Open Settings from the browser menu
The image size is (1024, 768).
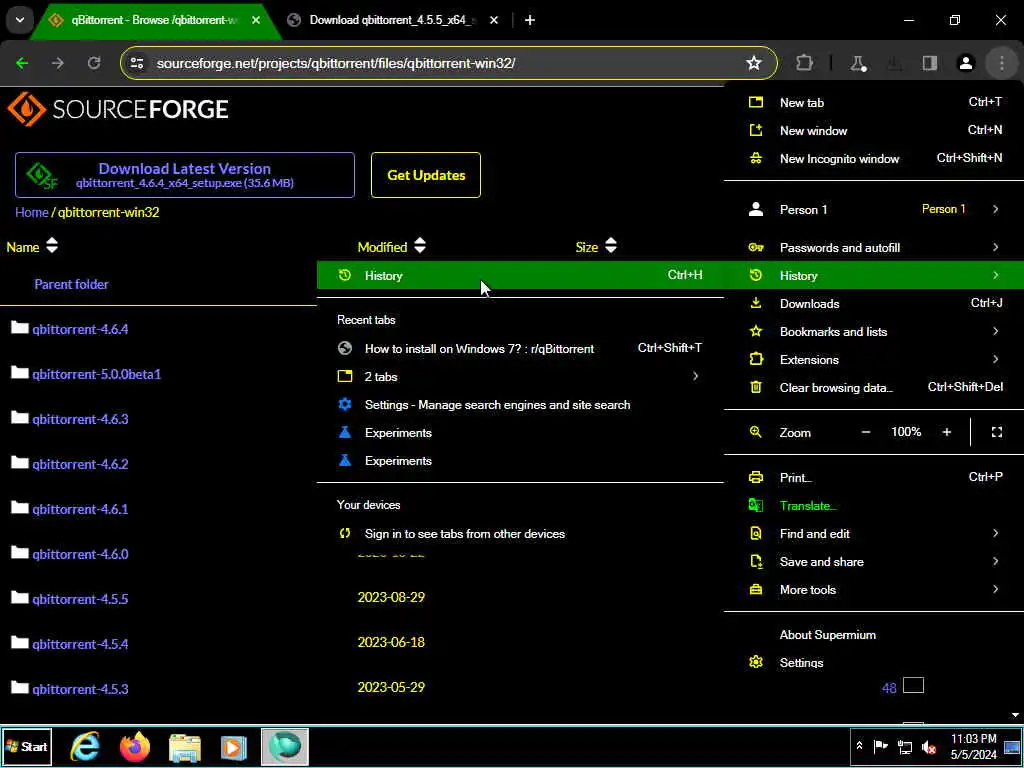pos(874,663)
